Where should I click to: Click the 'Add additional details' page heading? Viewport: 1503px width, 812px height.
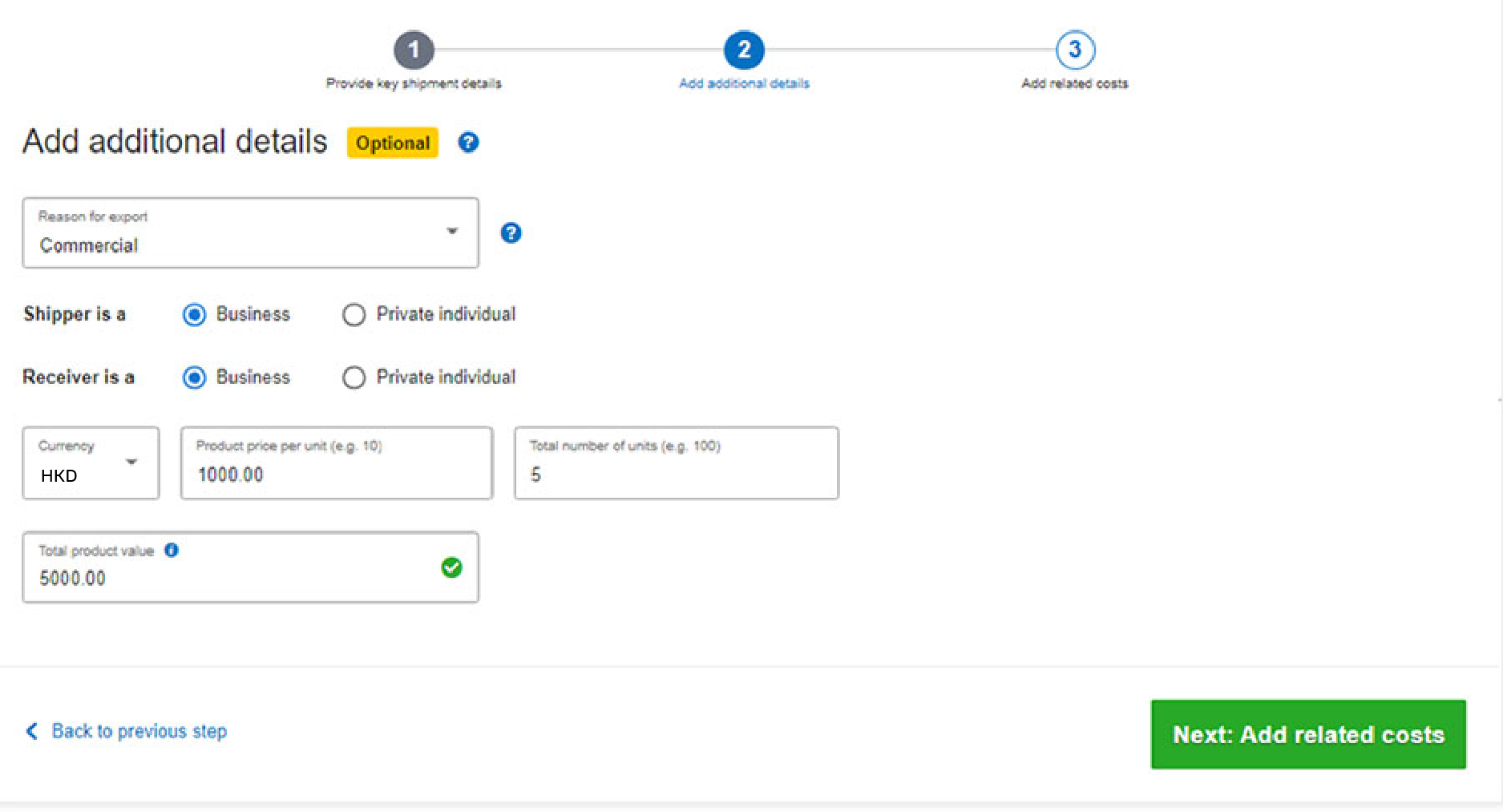[175, 142]
